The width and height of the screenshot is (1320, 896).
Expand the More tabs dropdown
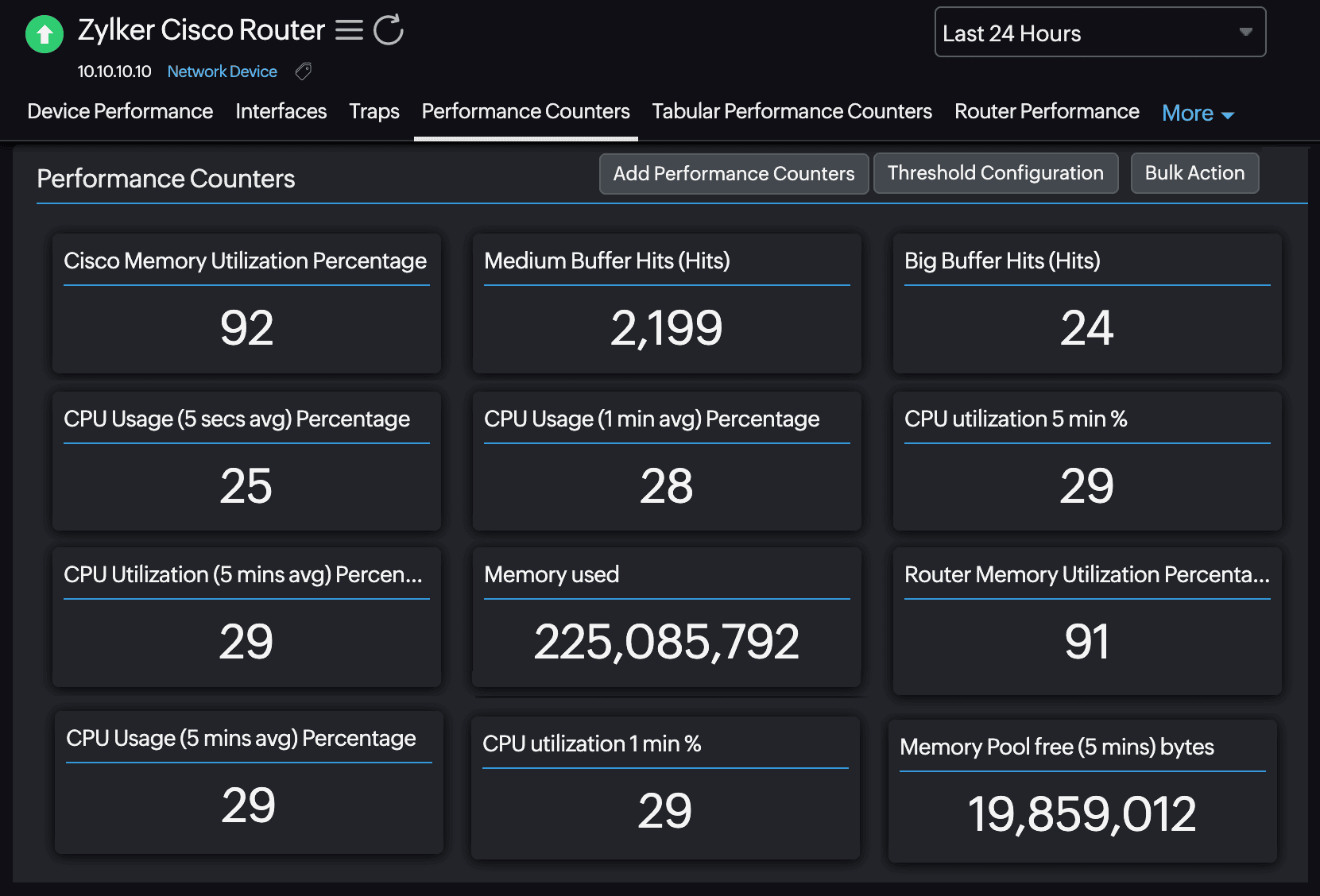point(1197,113)
